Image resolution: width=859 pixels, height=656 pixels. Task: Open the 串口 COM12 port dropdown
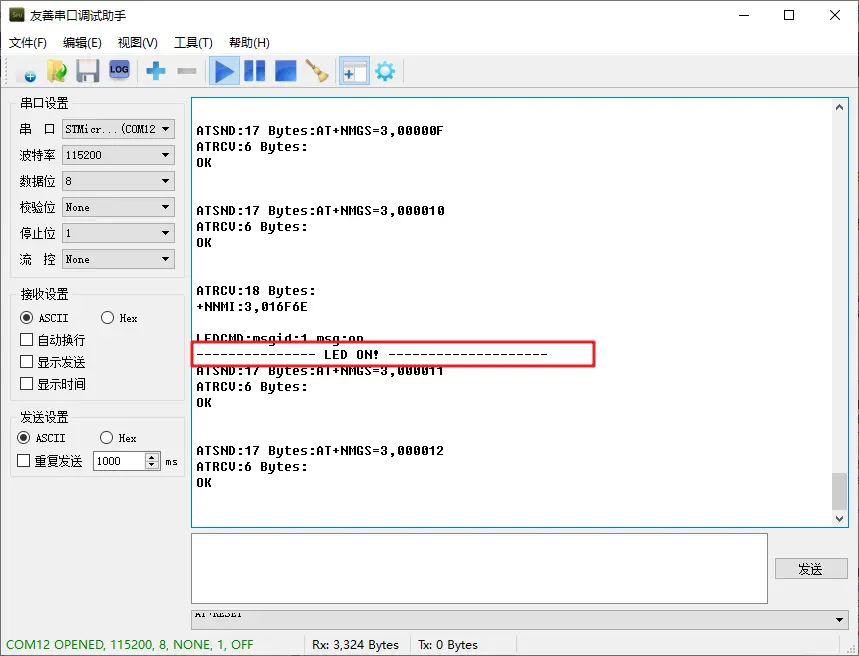click(118, 129)
